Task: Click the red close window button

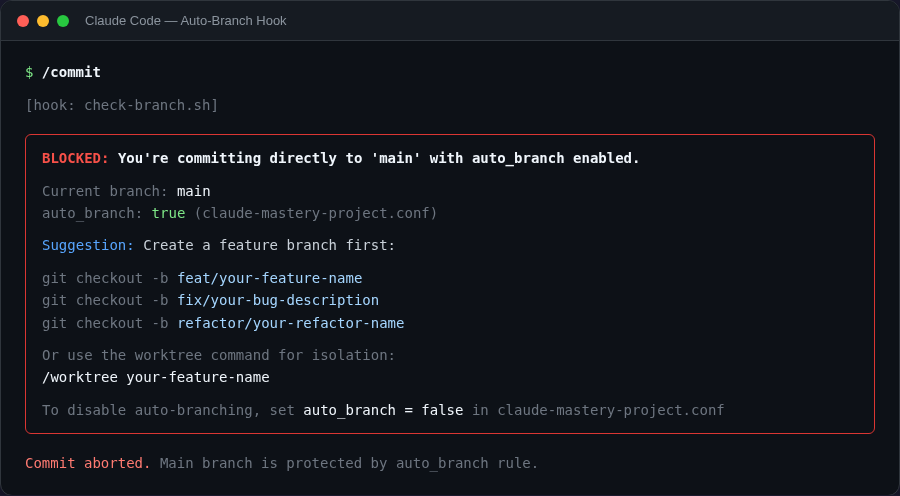Action: point(23,21)
